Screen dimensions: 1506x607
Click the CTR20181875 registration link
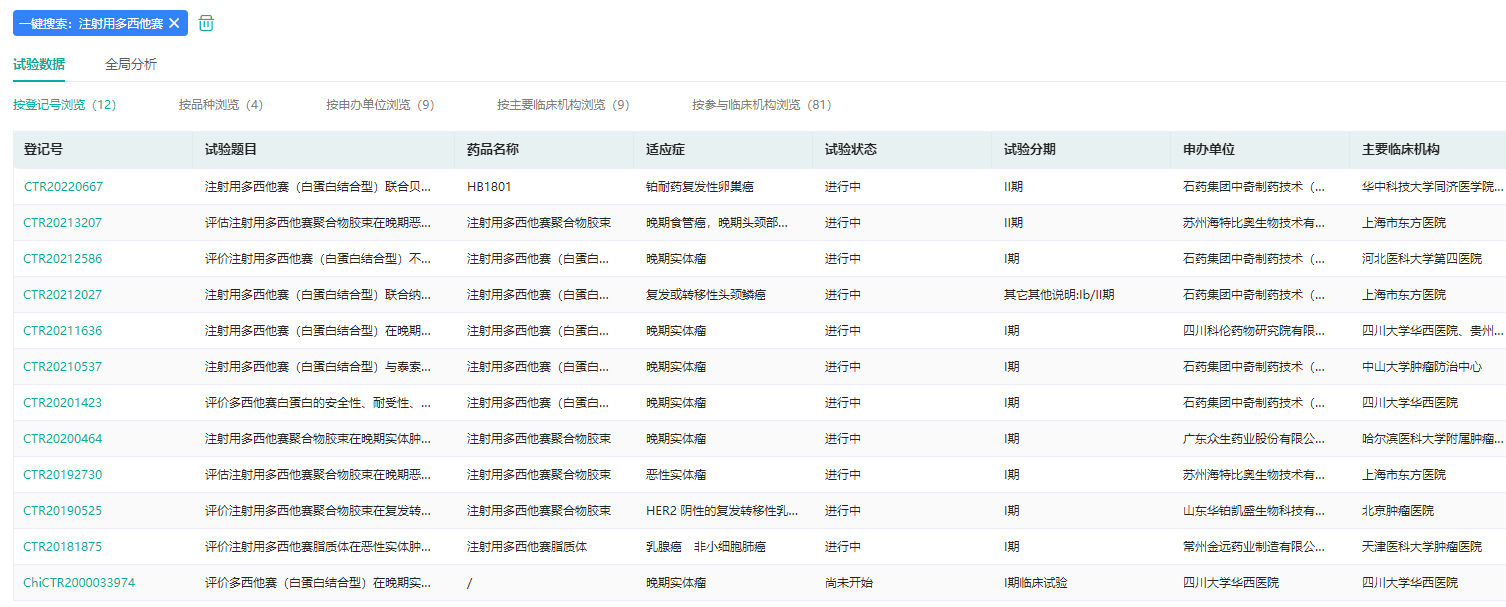click(x=63, y=547)
